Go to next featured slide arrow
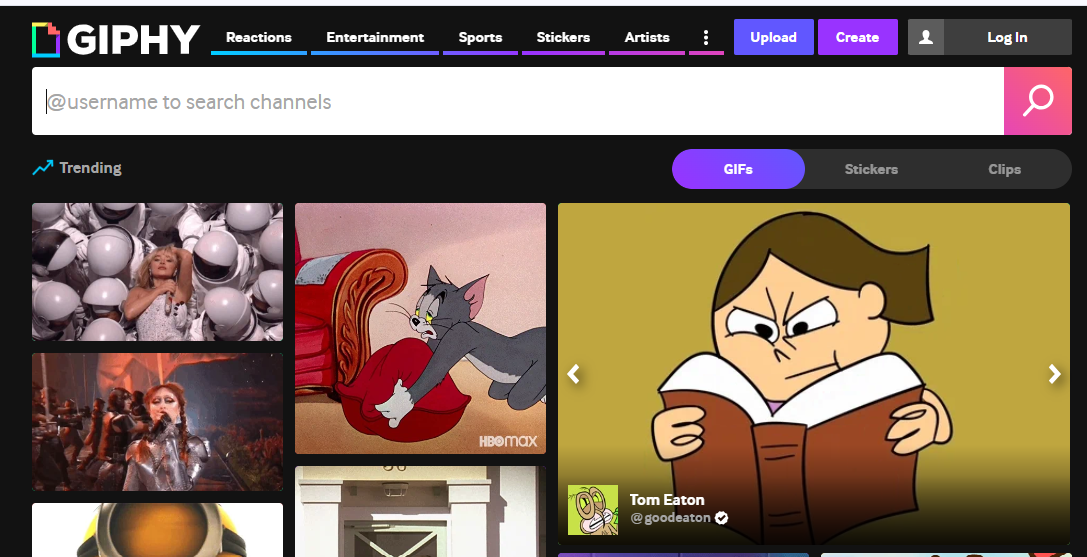The width and height of the screenshot is (1087, 557). [x=1054, y=374]
